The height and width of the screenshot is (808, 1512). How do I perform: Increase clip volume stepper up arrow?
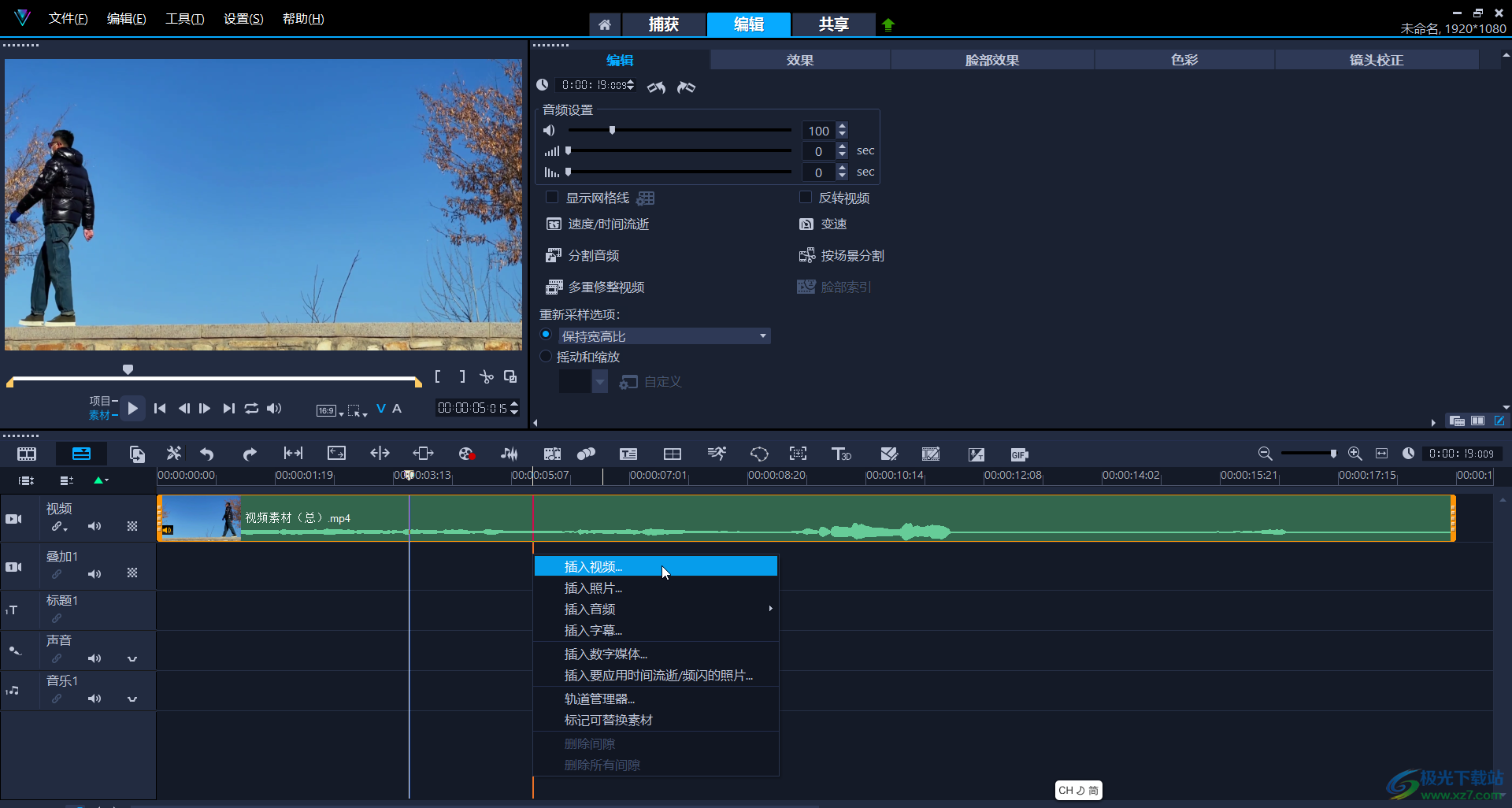coord(842,126)
